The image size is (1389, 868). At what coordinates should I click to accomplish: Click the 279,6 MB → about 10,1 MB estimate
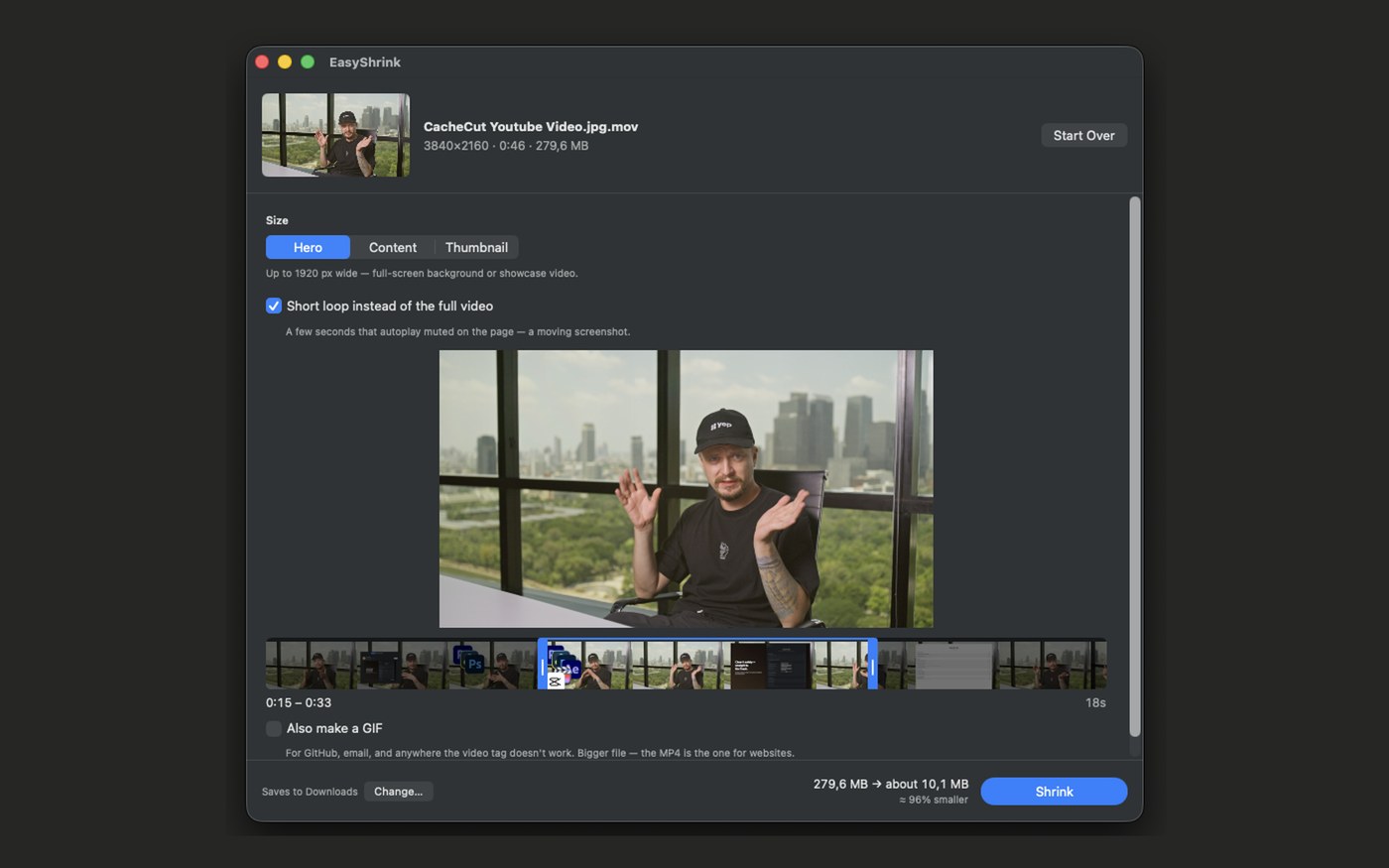point(891,784)
